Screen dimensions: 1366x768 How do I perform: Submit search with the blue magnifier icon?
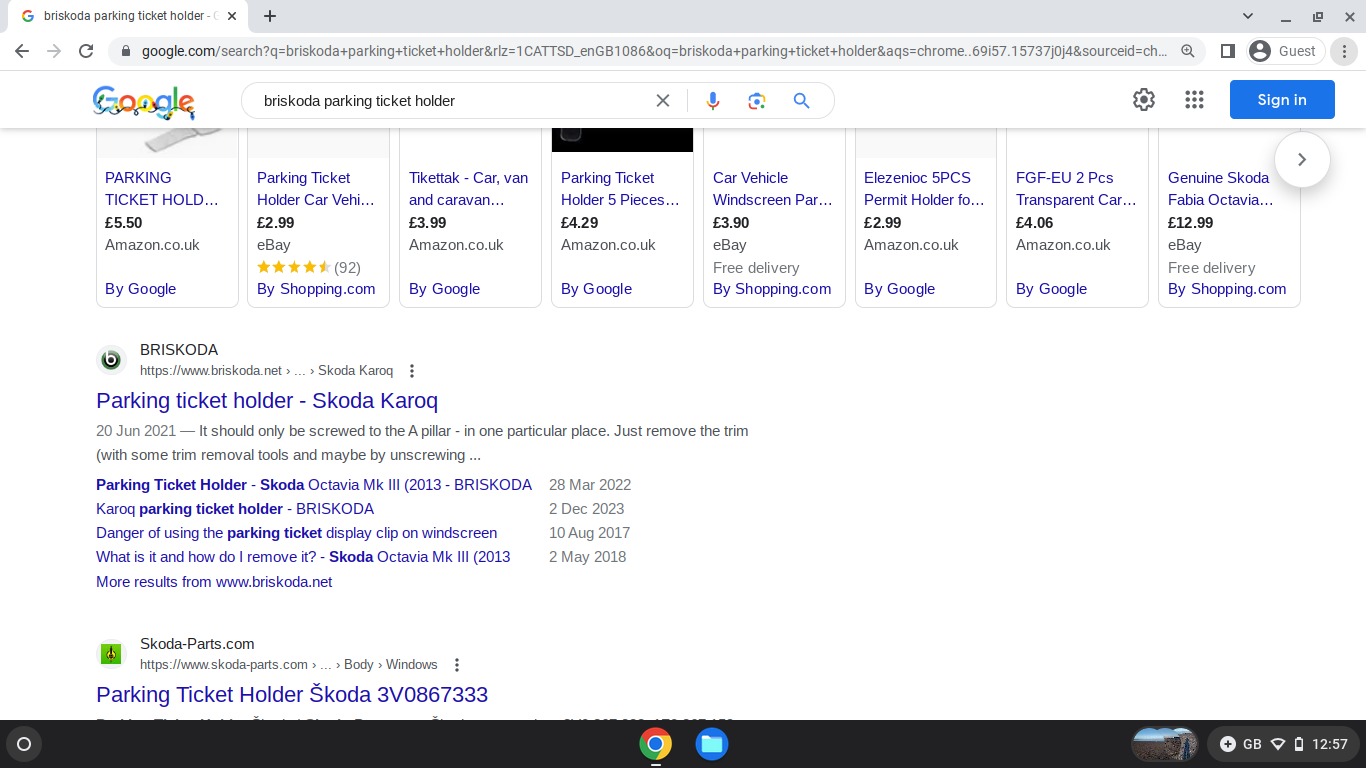point(801,100)
